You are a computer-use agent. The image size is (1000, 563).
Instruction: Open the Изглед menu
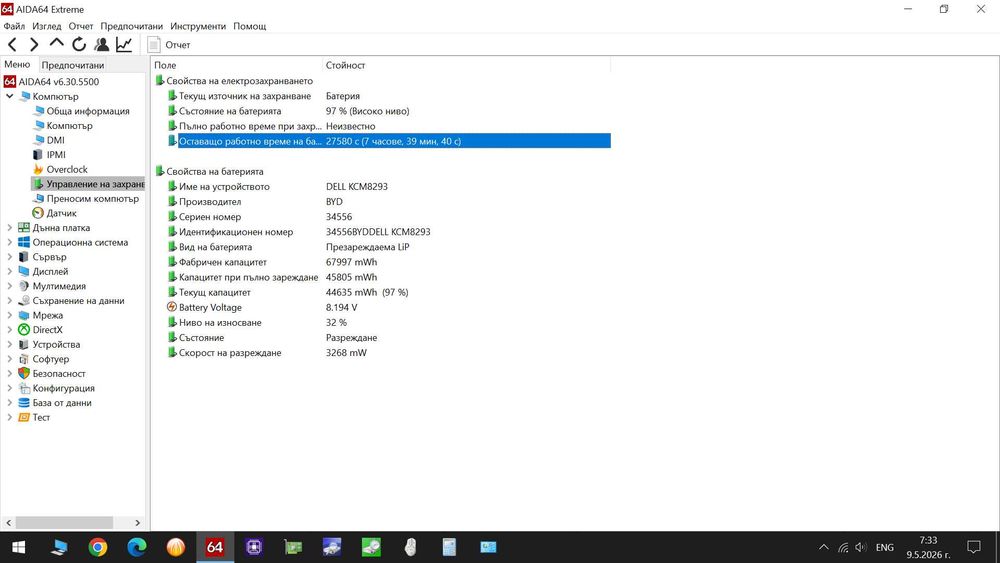[47, 26]
